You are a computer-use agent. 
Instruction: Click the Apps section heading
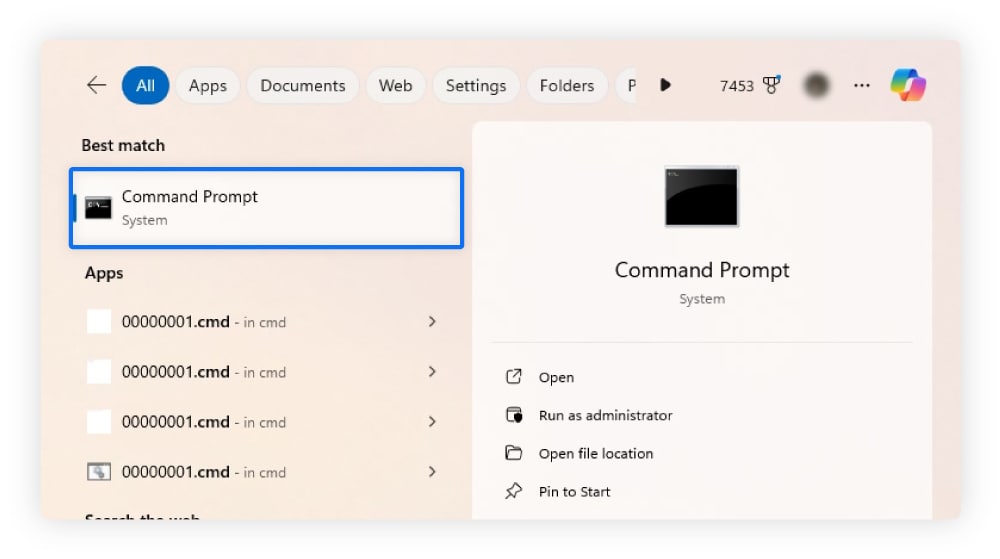[104, 273]
